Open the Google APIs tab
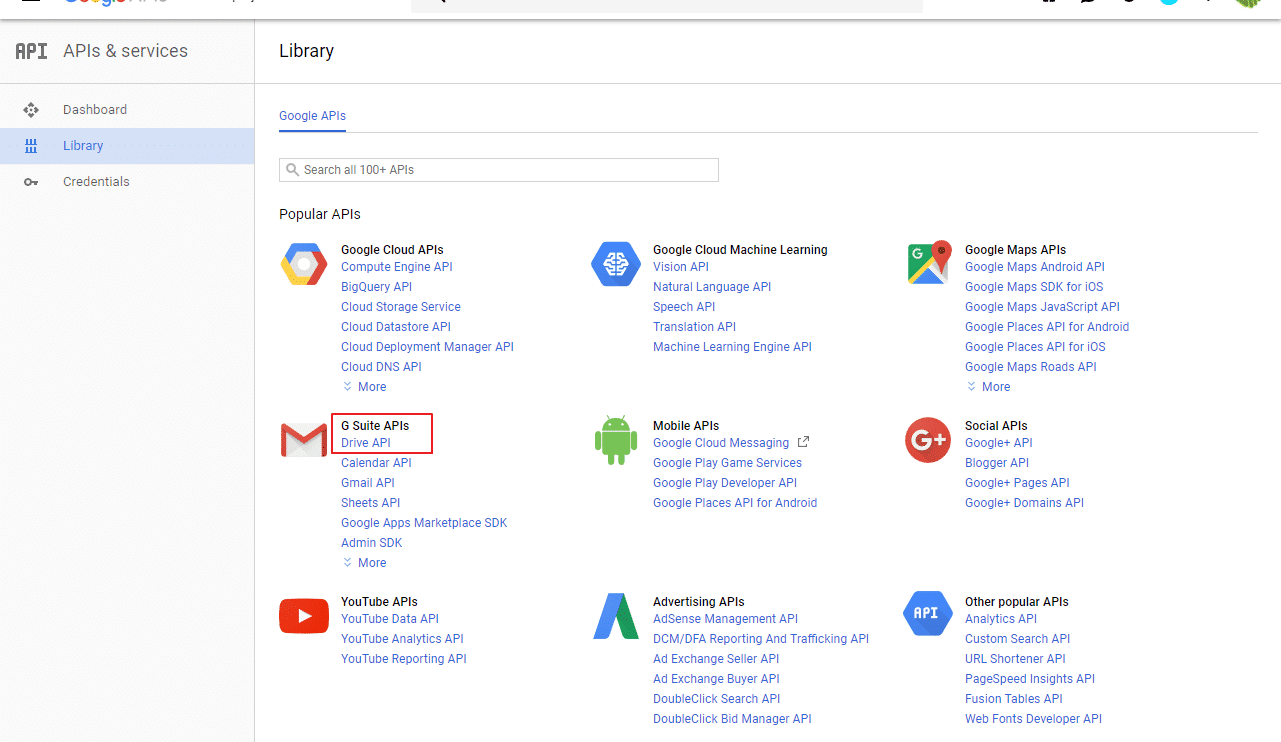 (x=312, y=116)
